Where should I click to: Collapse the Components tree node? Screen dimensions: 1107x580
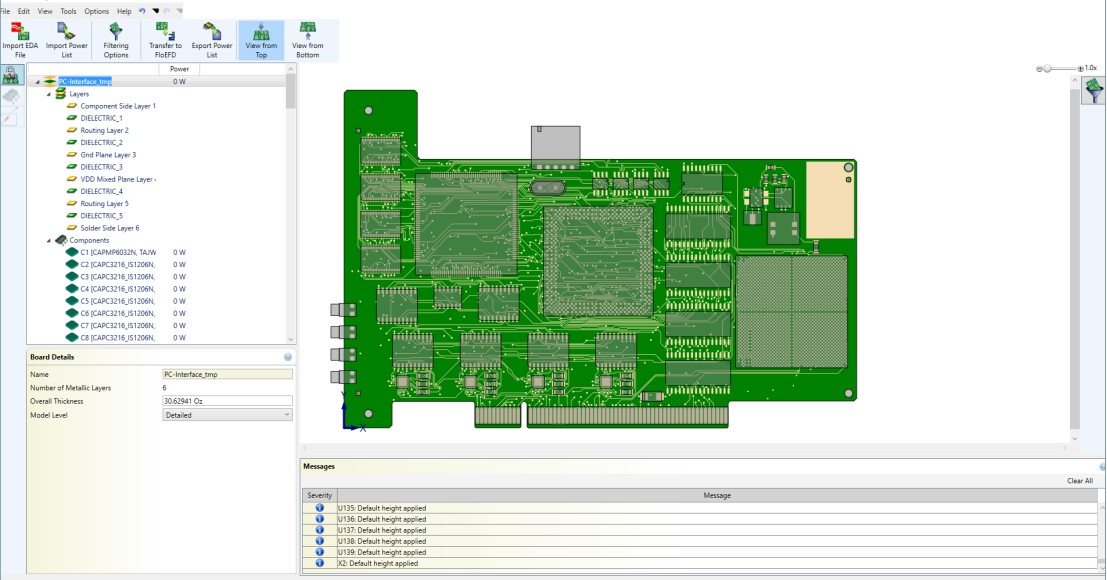(x=49, y=241)
